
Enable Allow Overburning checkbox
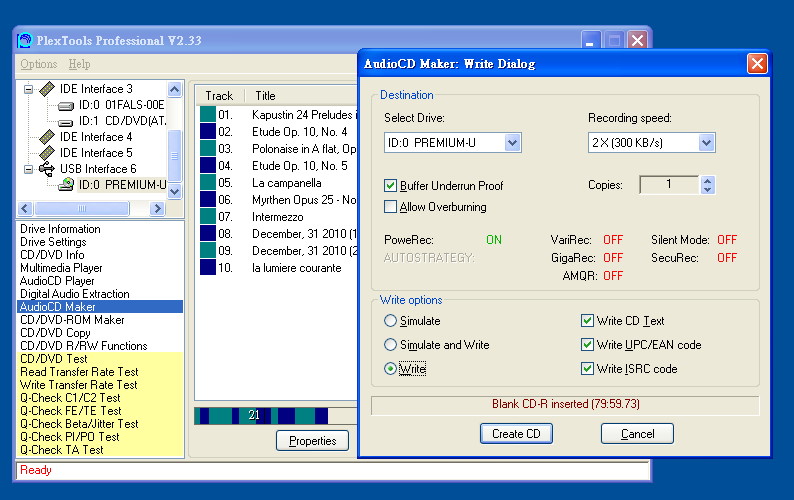[x=390, y=207]
